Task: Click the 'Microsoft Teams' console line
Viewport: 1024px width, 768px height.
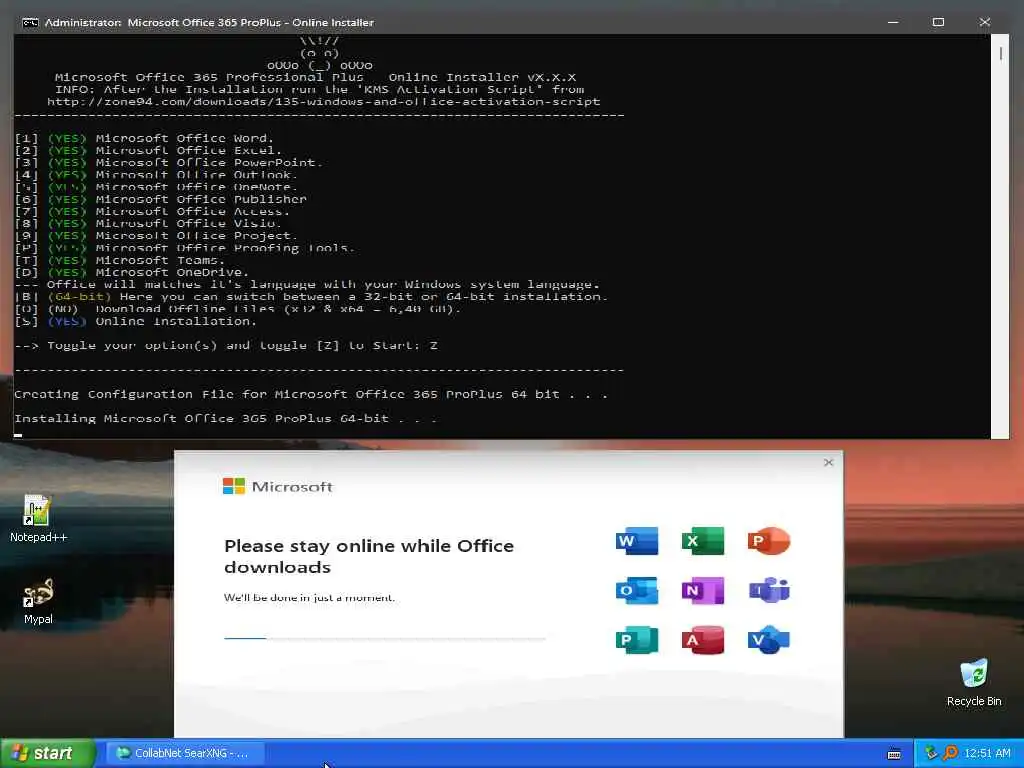Action: [x=120, y=260]
